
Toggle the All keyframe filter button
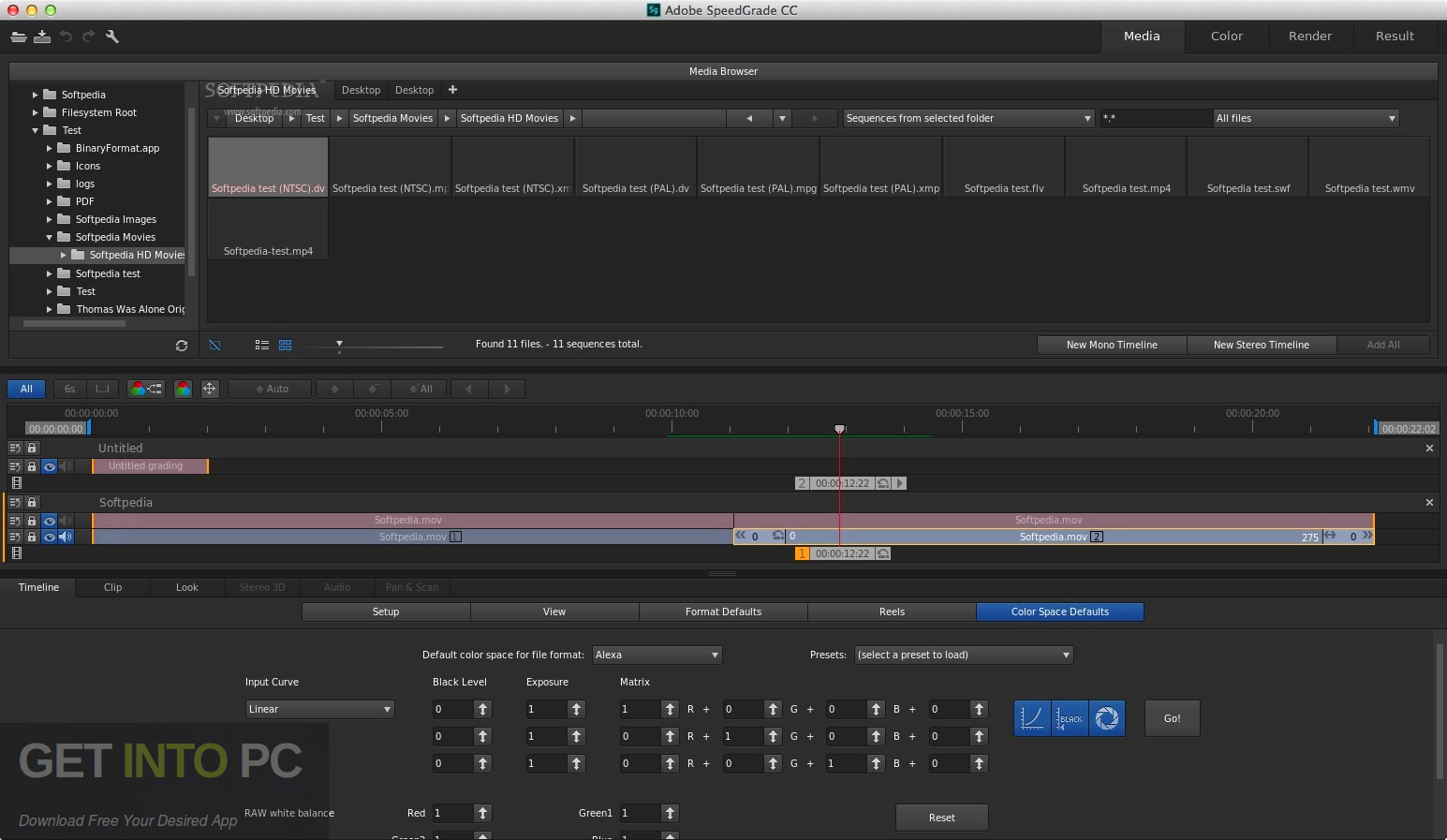[x=421, y=389]
